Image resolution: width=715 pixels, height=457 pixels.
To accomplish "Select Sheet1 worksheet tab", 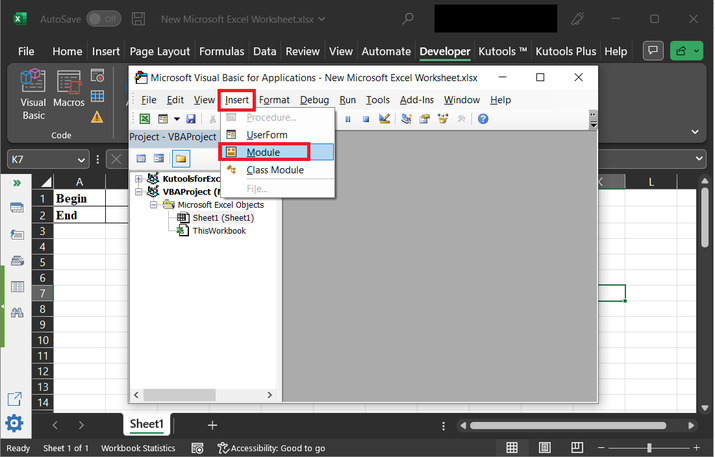I will [146, 424].
